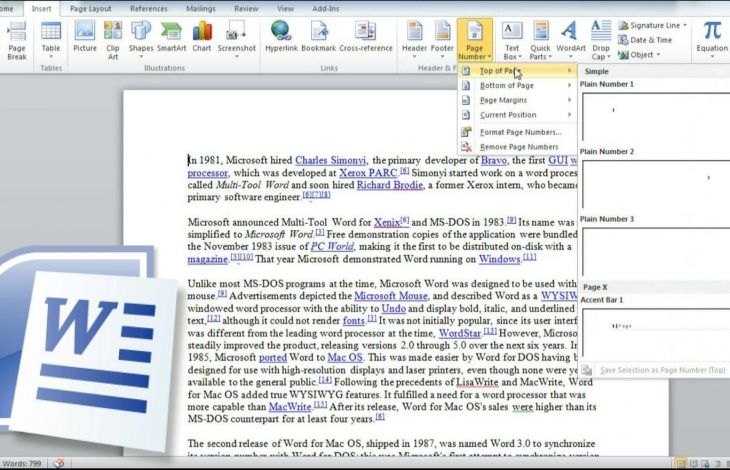Choose Page Margins menu item

coord(518,100)
